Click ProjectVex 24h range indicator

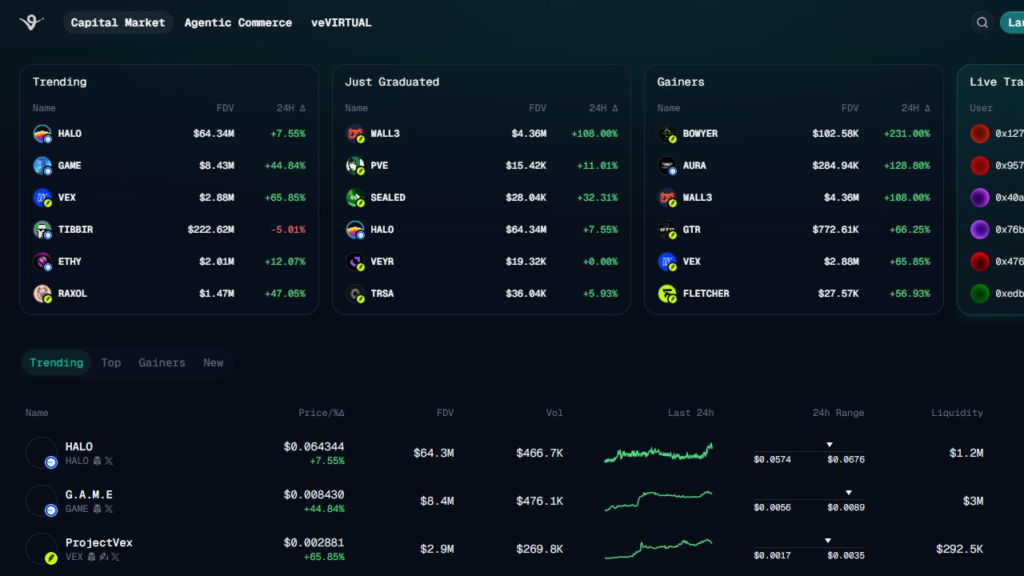[809, 549]
